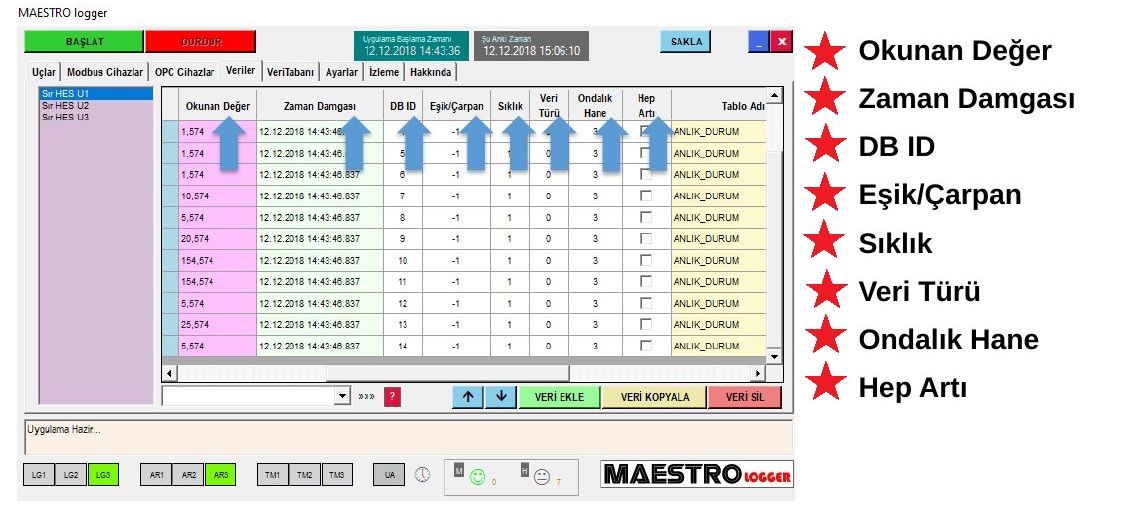This screenshot has height=513, width=1134.
Task: Click the VERİ KOPYALA button
Action: [655, 397]
